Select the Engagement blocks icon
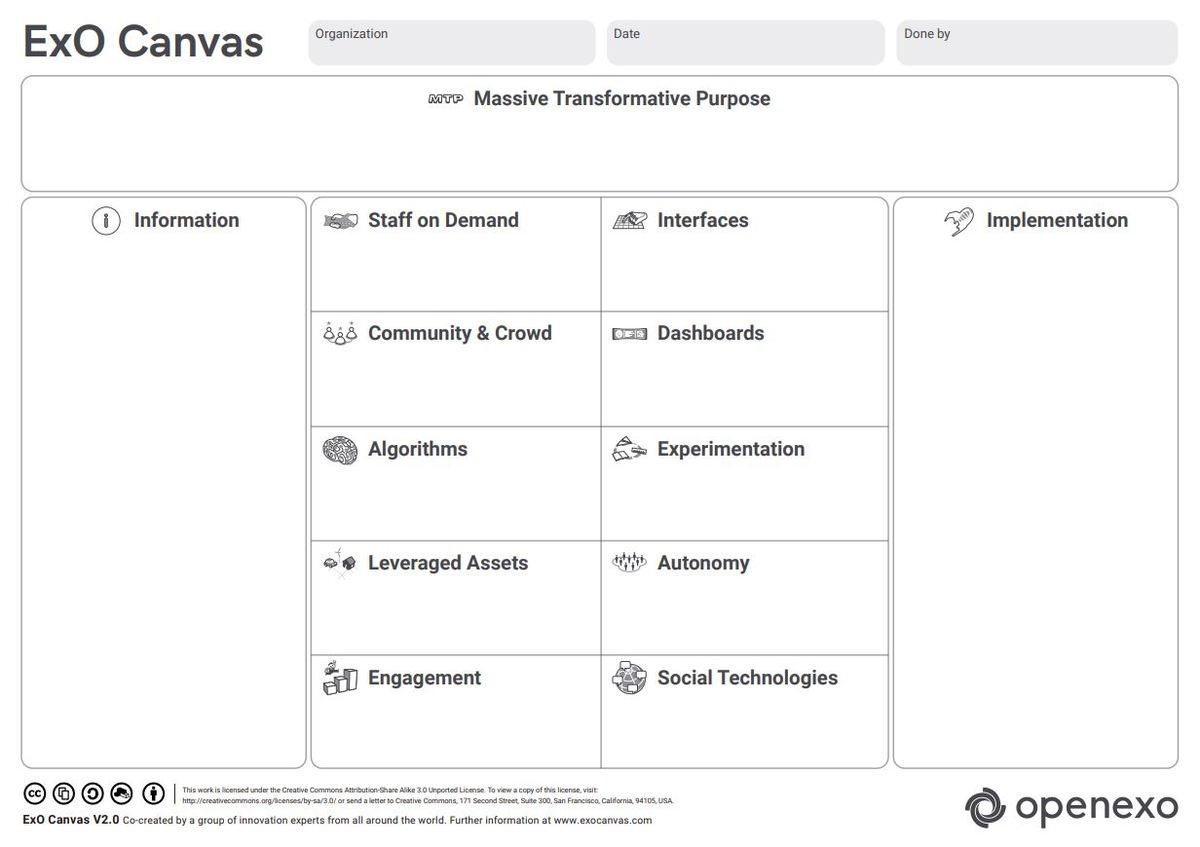Viewport: 1200px width, 847px height. click(339, 678)
